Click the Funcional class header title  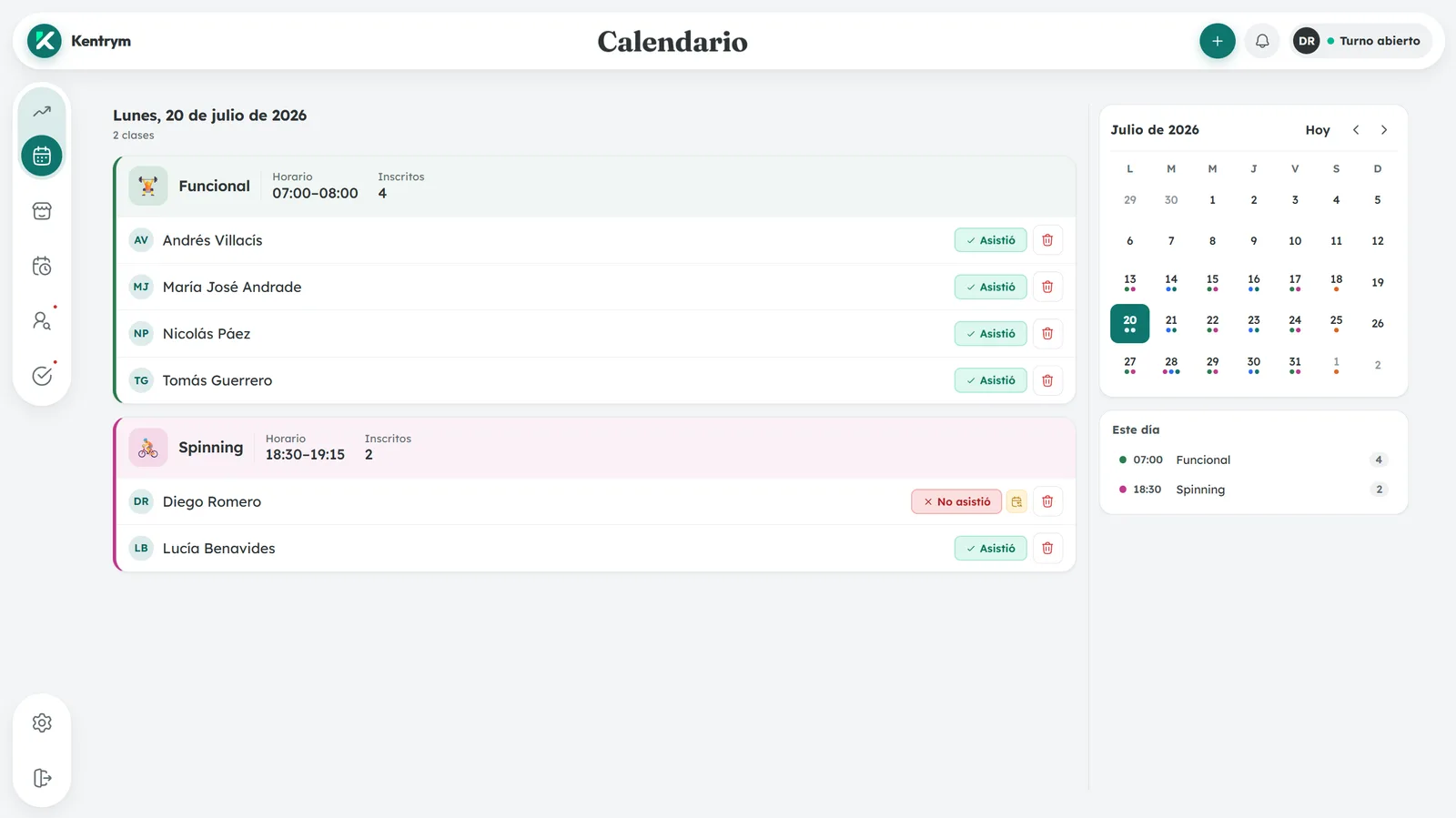pyautogui.click(x=214, y=186)
